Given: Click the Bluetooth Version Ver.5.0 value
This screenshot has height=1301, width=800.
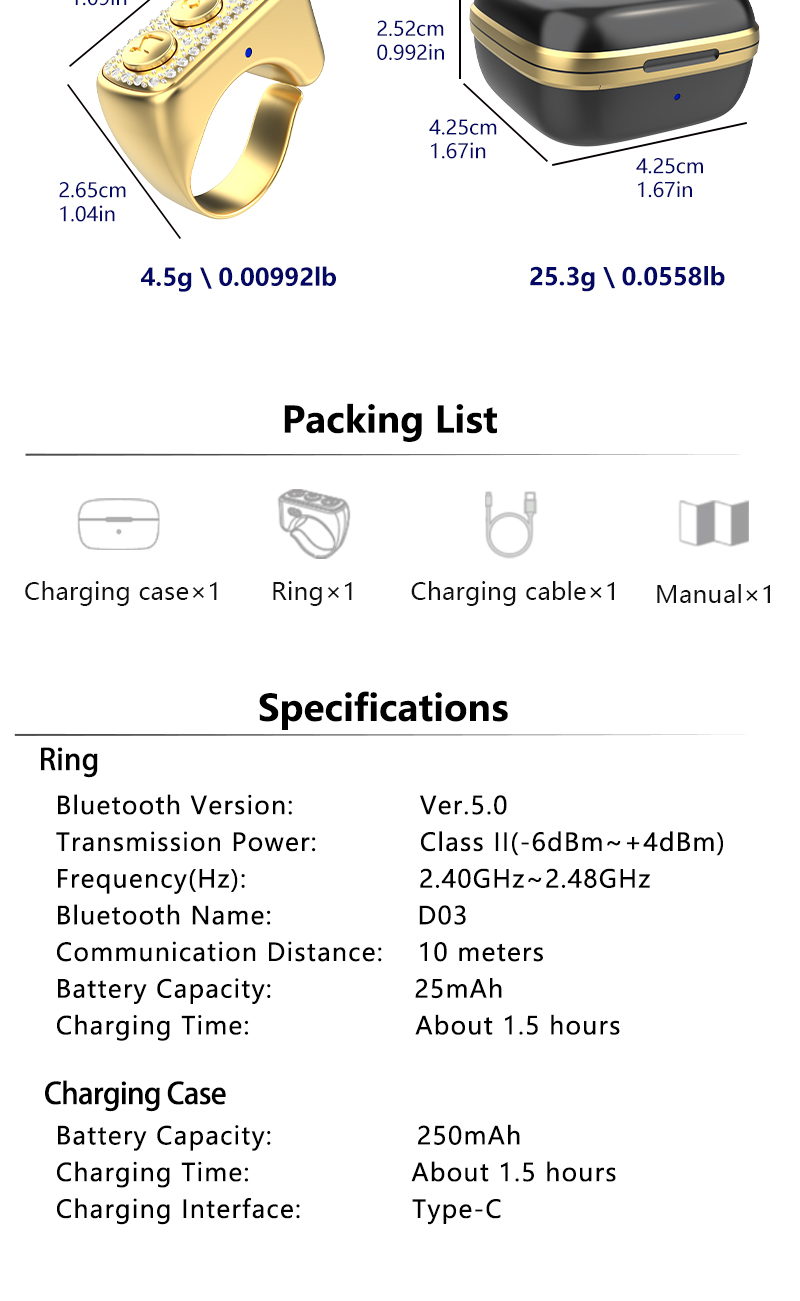Looking at the screenshot, I should [x=464, y=806].
